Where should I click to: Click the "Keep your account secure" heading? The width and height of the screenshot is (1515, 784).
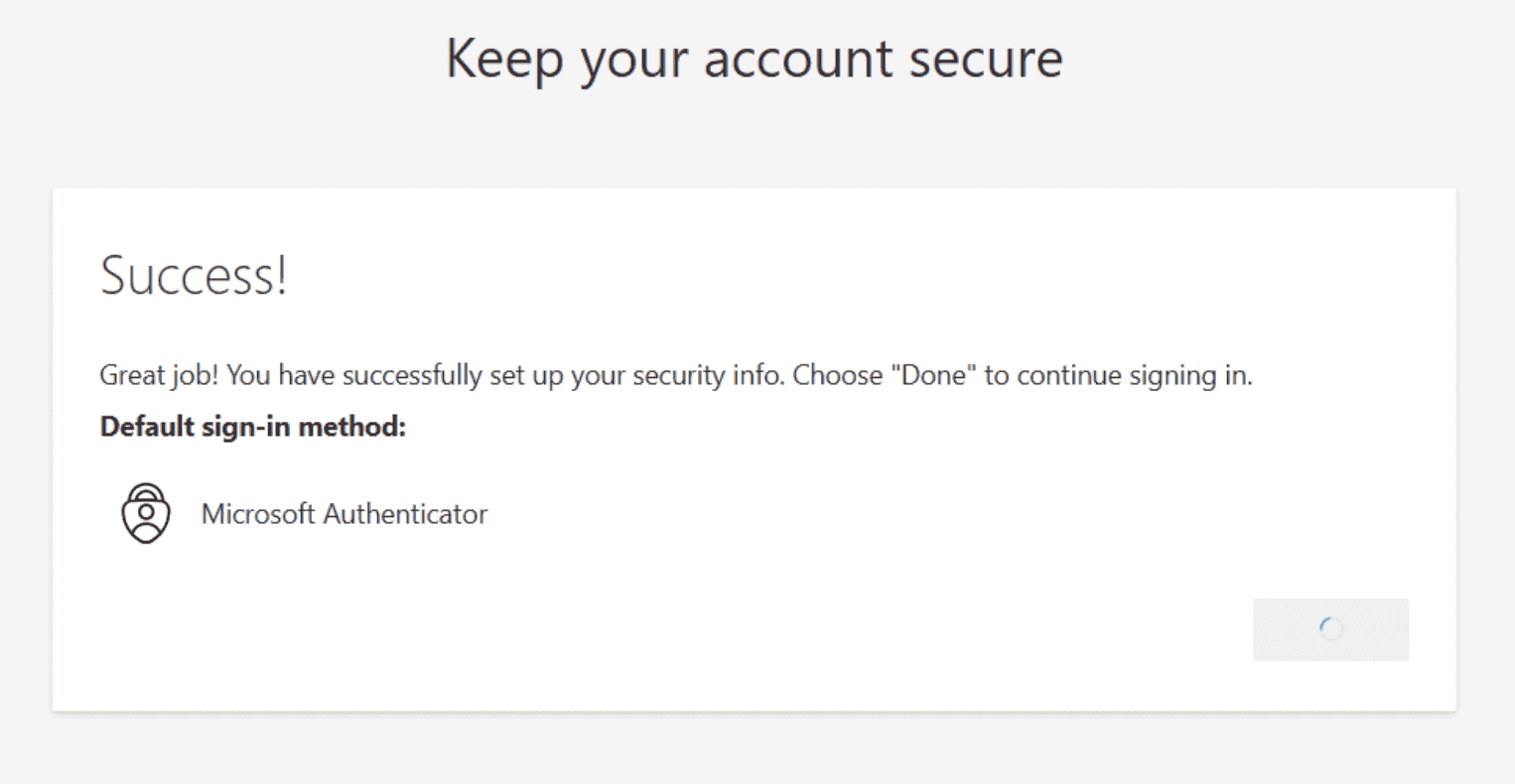[x=754, y=59]
